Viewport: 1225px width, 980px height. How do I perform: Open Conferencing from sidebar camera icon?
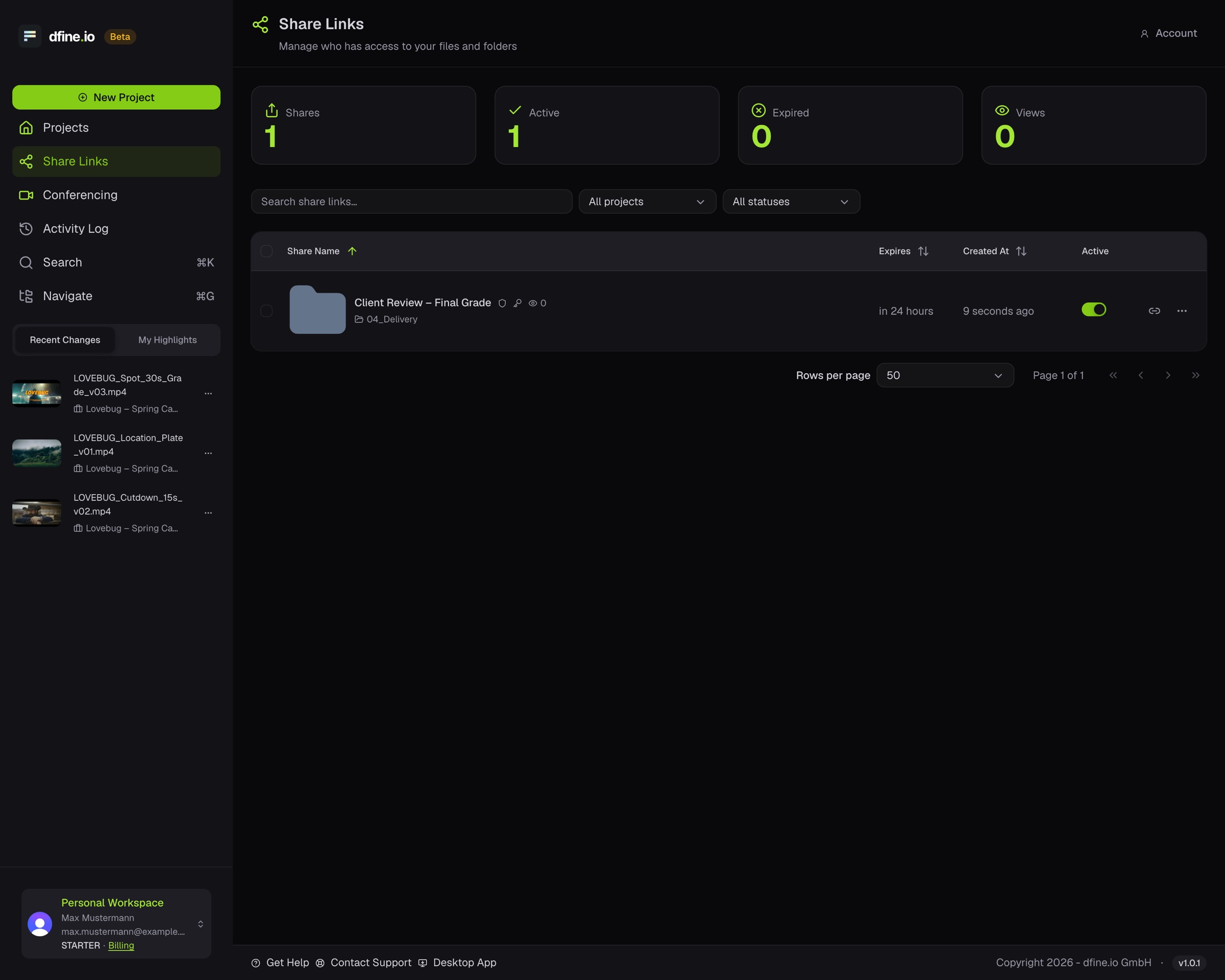click(26, 195)
